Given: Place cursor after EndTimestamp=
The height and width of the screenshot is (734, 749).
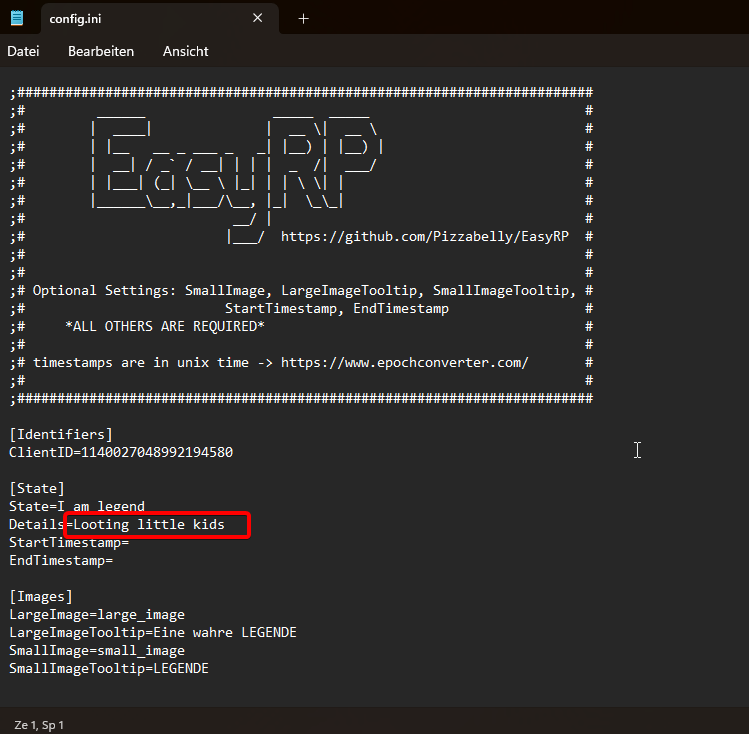Looking at the screenshot, I should 114,561.
